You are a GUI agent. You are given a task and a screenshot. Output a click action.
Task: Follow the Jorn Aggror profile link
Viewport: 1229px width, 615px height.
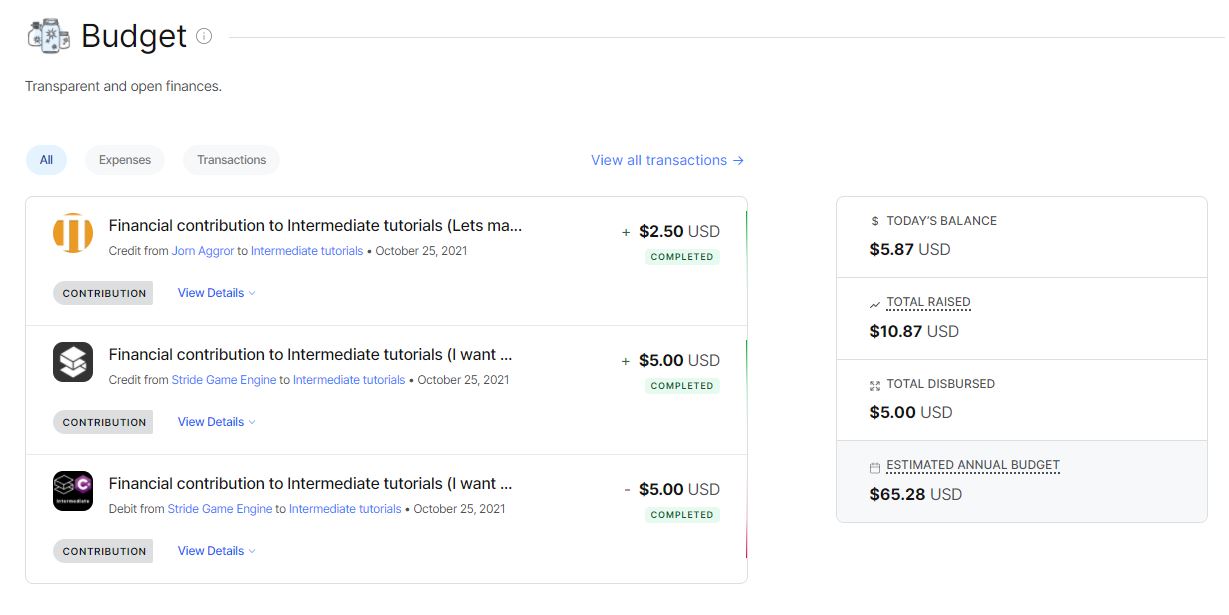click(204, 251)
